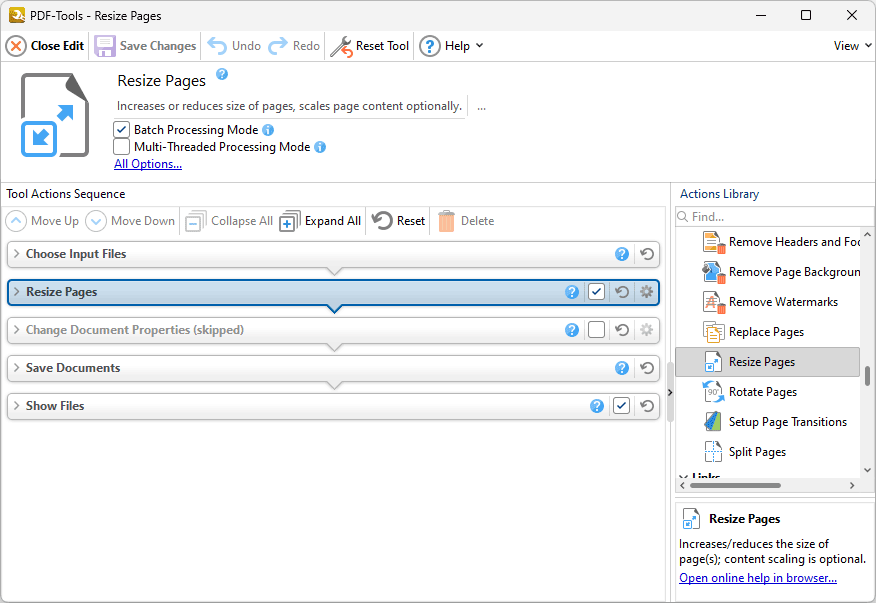Click Reset in the actions sequence toolbar
The image size is (876, 603).
(398, 221)
